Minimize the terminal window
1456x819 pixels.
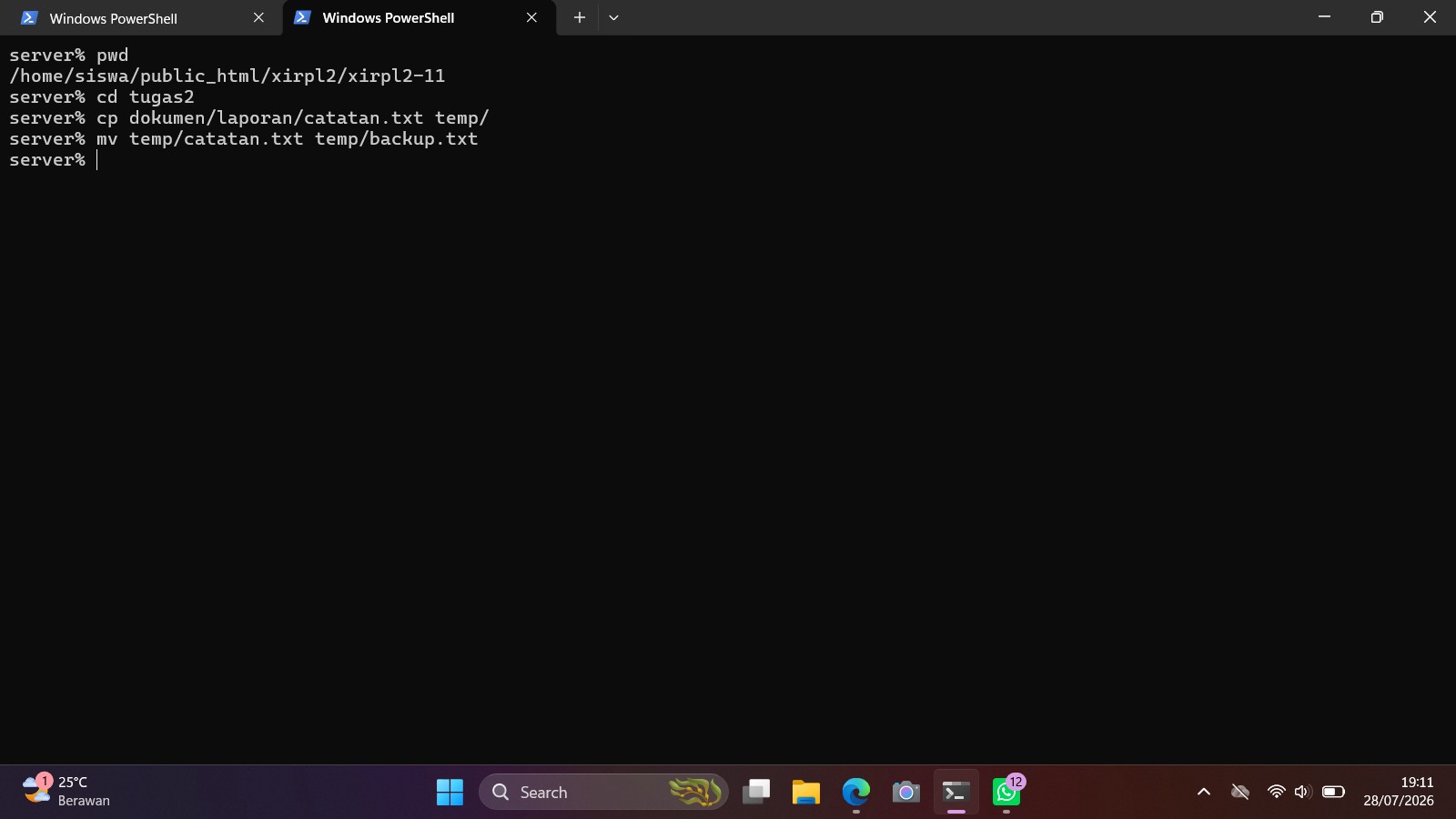(x=1325, y=17)
